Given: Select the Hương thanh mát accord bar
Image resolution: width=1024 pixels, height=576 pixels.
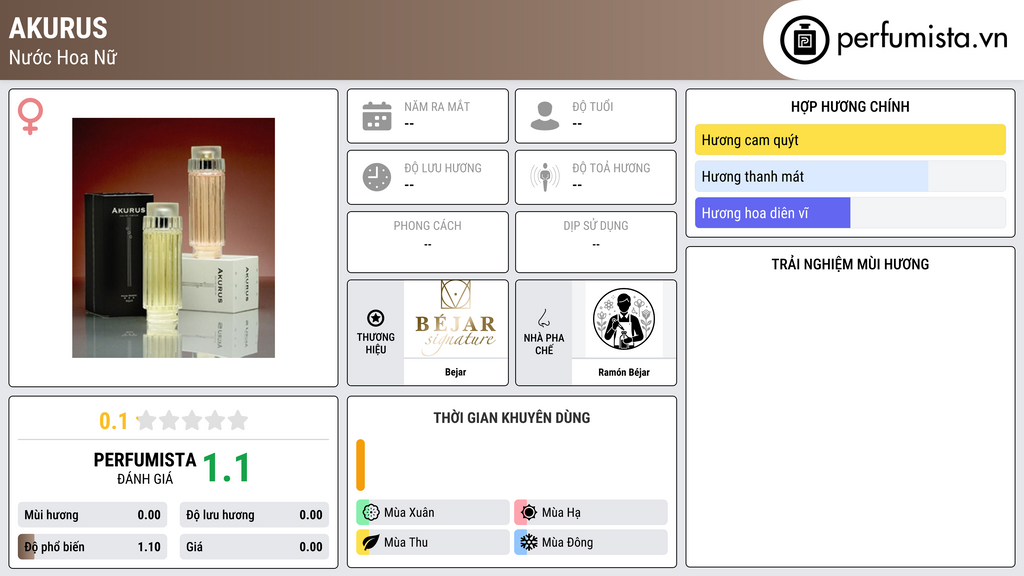Looking at the screenshot, I should [850, 176].
